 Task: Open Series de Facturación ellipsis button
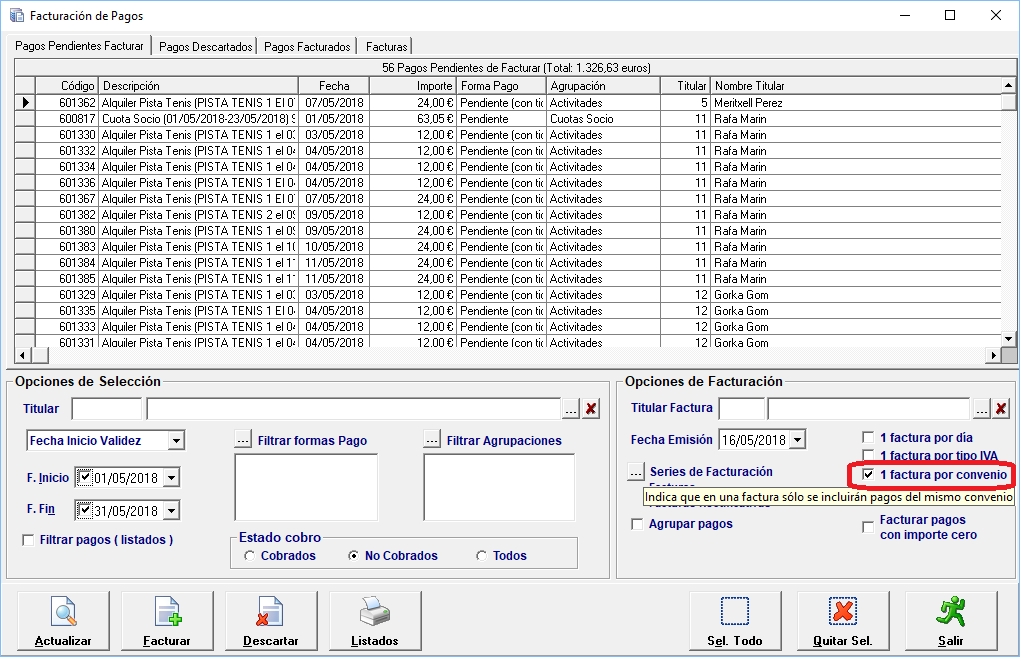click(x=636, y=471)
